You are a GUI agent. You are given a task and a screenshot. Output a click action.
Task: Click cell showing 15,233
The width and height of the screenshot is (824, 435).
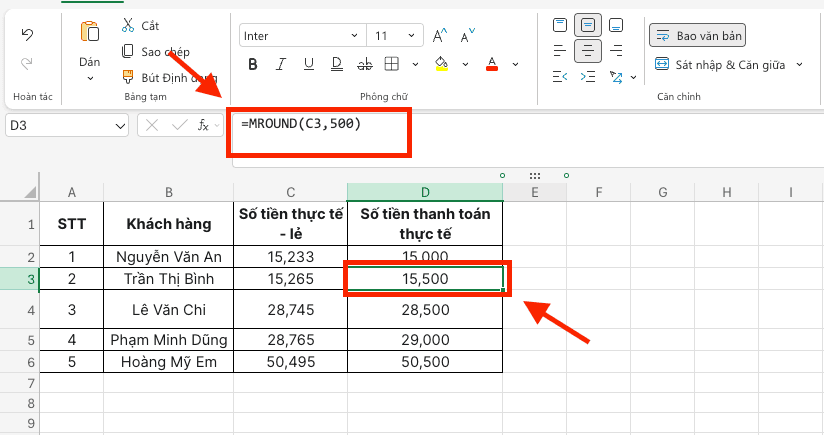tap(291, 257)
